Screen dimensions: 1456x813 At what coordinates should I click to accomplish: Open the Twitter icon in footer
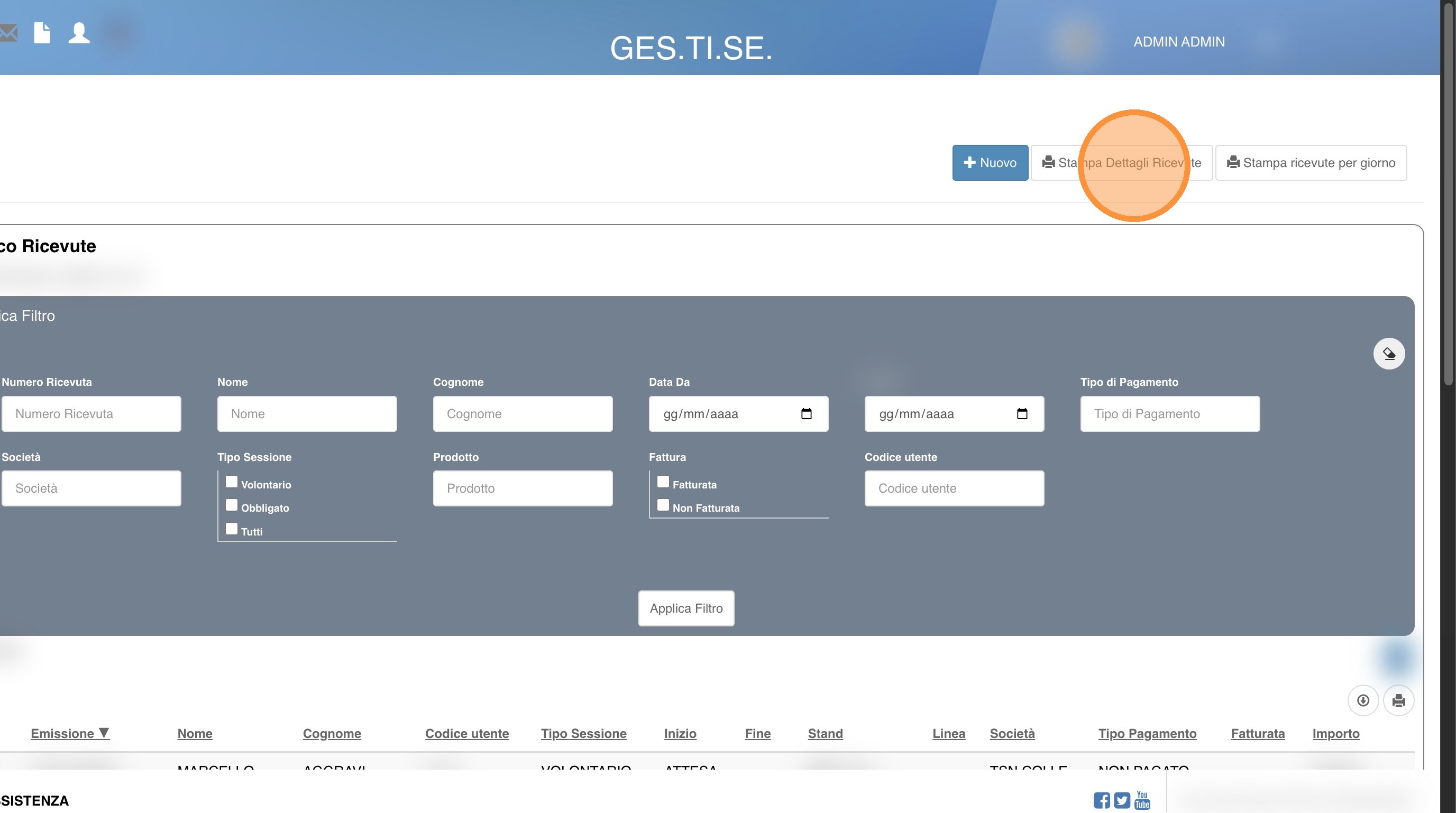coord(1122,800)
